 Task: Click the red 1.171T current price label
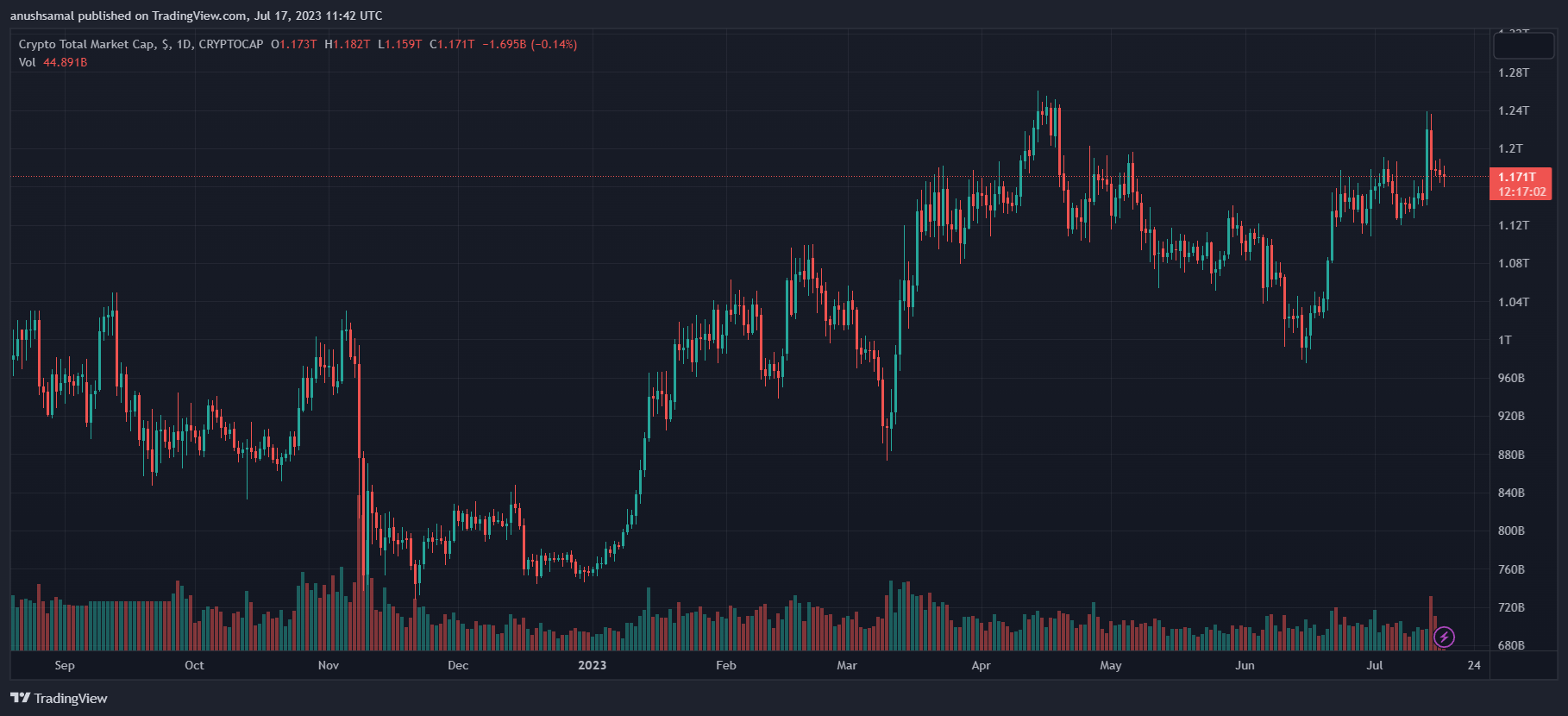[1517, 177]
